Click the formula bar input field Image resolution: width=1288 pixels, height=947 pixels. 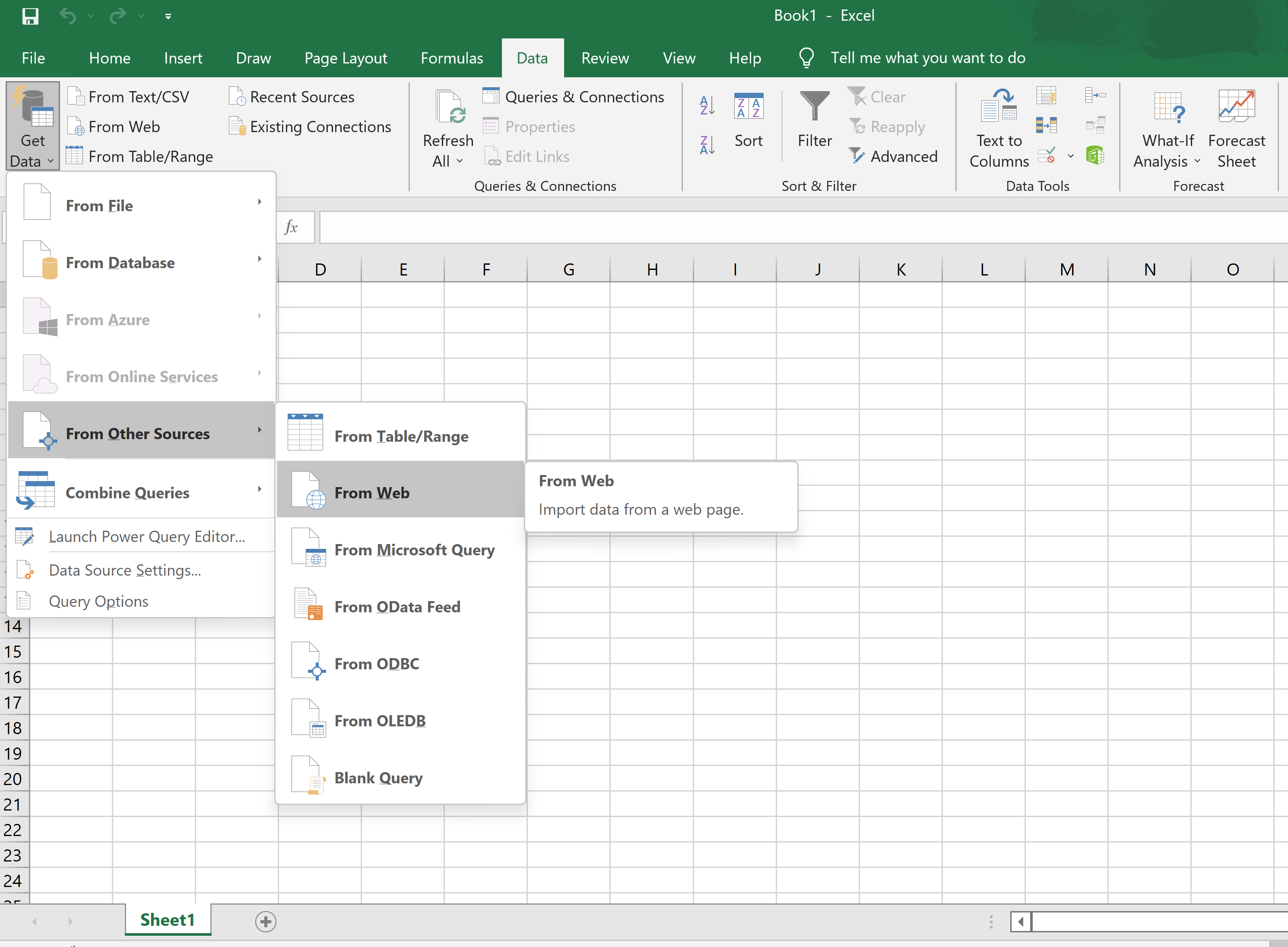click(803, 227)
